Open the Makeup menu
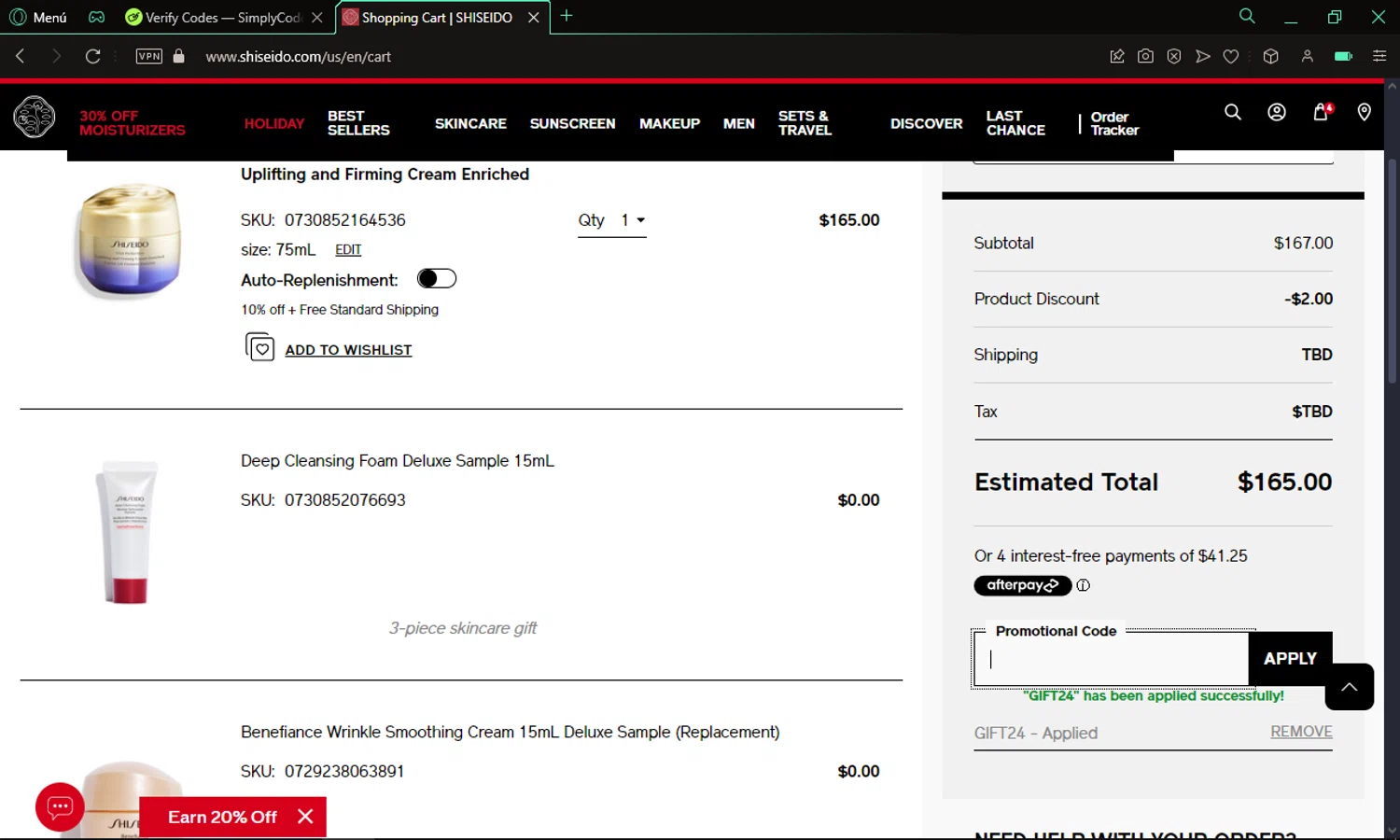Image resolution: width=1400 pixels, height=840 pixels. pos(669,123)
